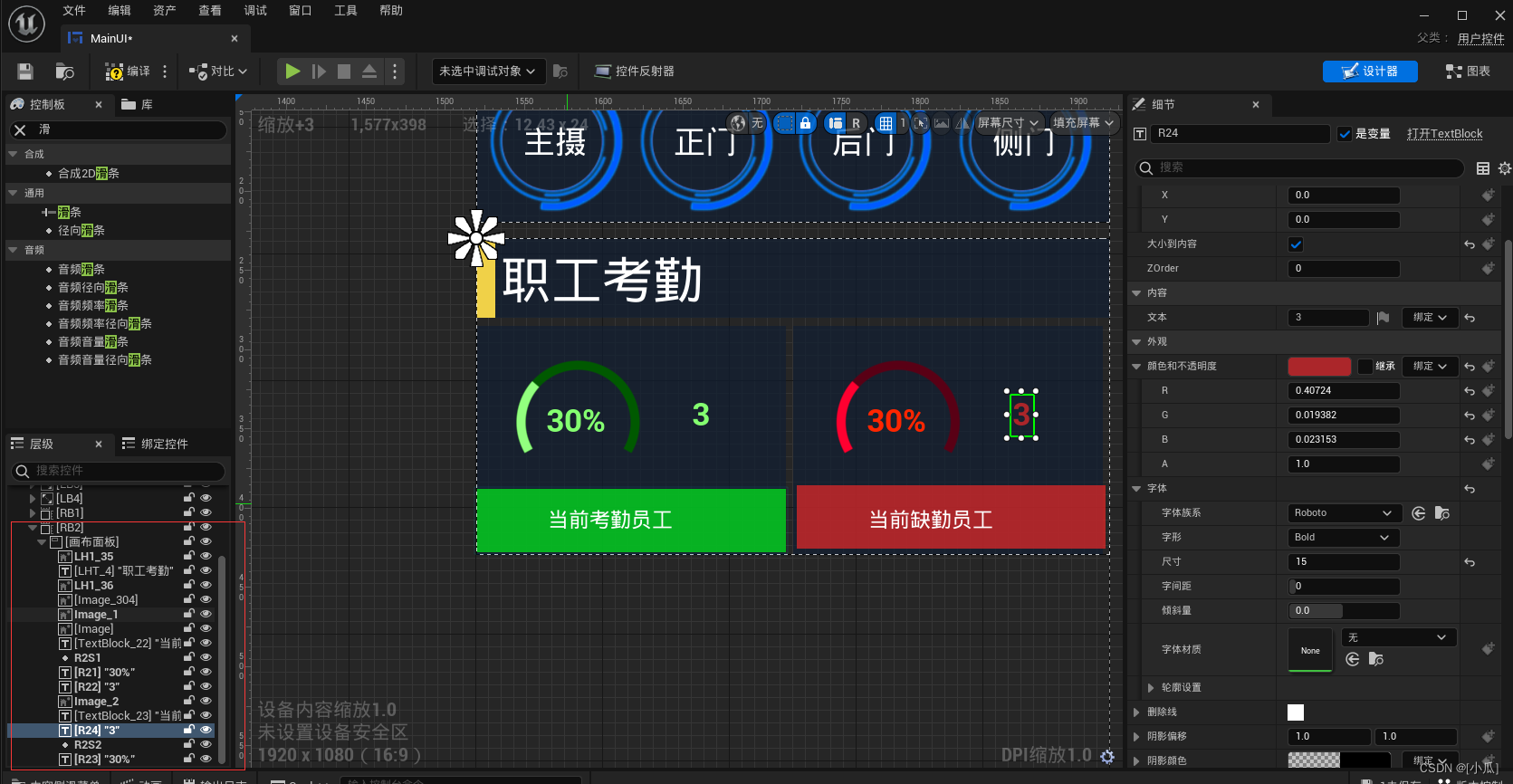Viewport: 1513px width, 784px height.
Task: Open details panel settings gear
Action: pyautogui.click(x=1504, y=168)
